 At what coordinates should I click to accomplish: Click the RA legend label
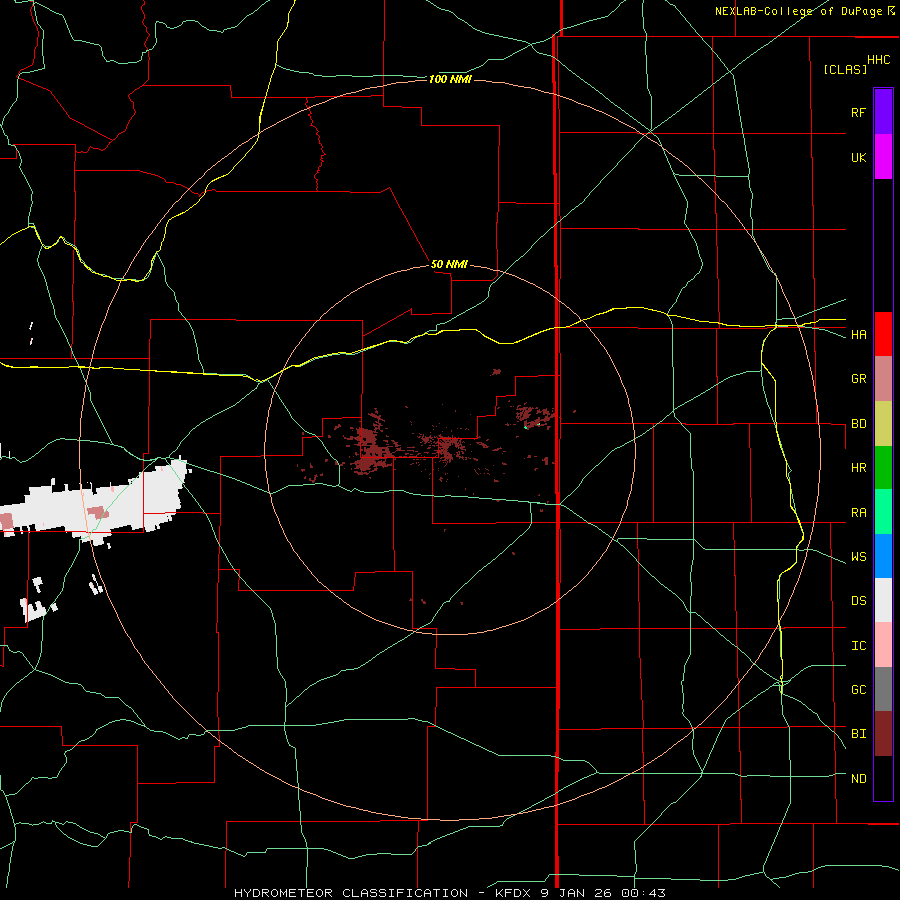[x=858, y=513]
